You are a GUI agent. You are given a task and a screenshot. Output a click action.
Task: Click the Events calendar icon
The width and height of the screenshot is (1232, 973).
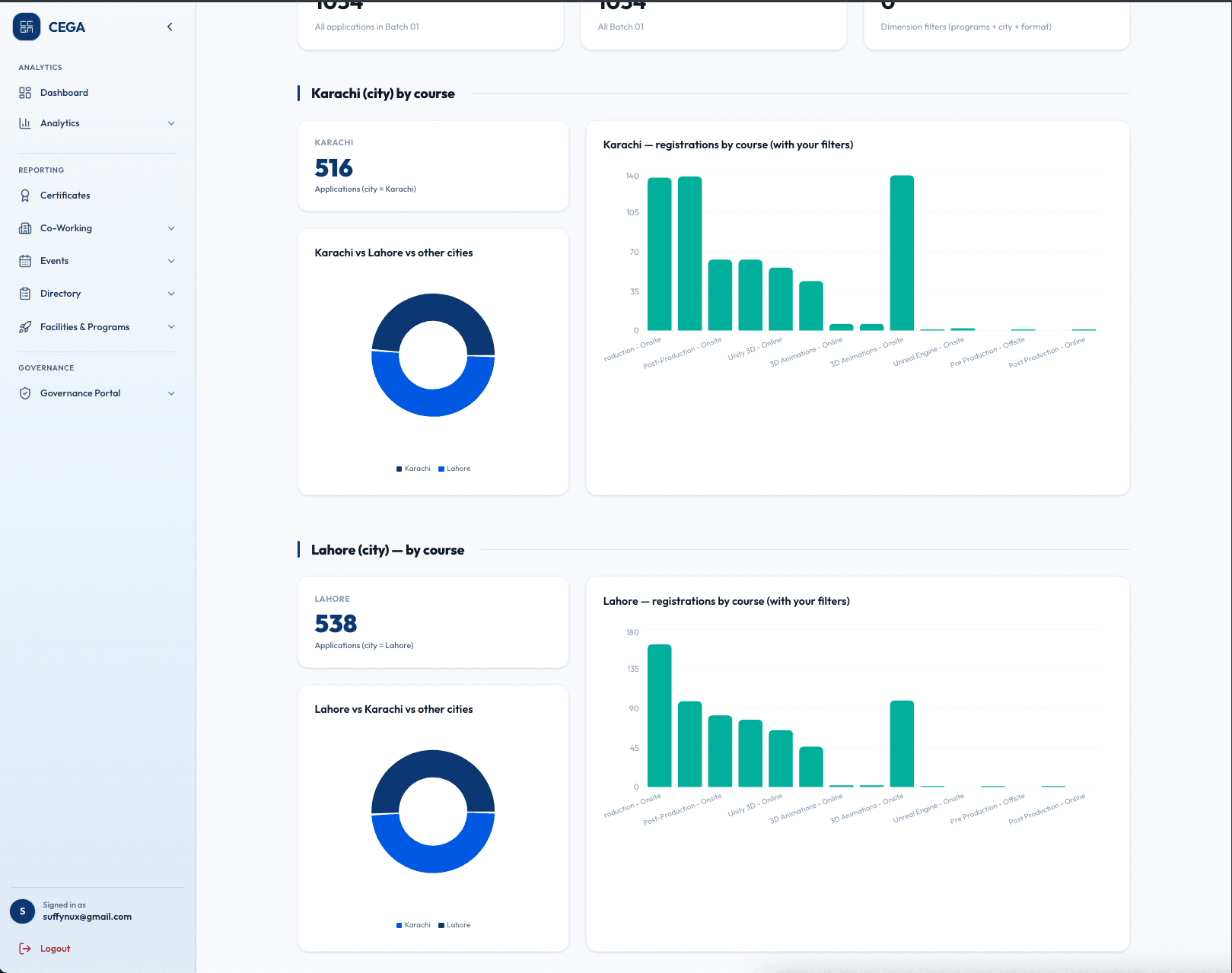25,261
